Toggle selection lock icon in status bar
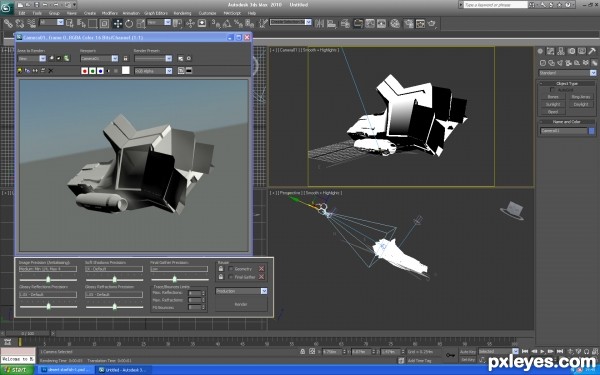Screen dimensions: 600x375 coord(303,351)
